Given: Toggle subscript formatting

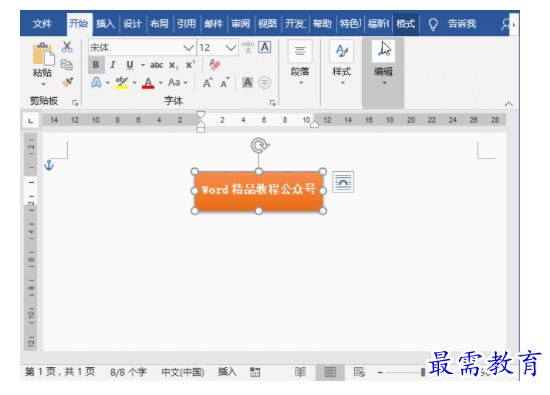Looking at the screenshot, I should click(173, 65).
